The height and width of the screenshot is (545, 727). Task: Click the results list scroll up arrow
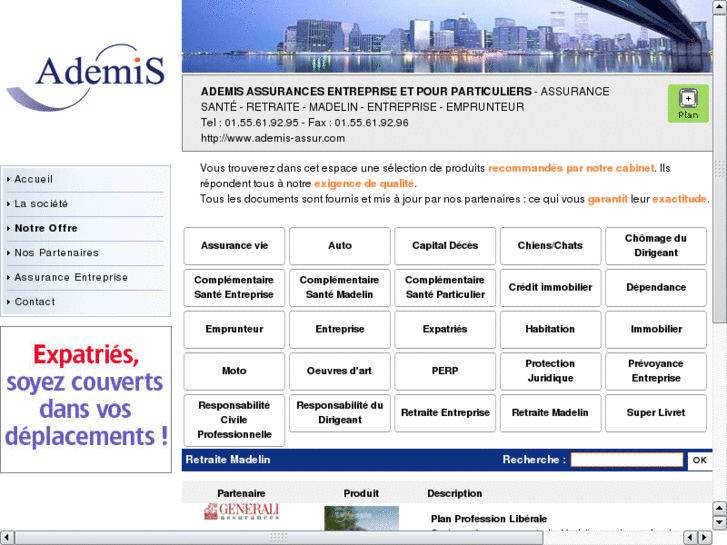719,508
